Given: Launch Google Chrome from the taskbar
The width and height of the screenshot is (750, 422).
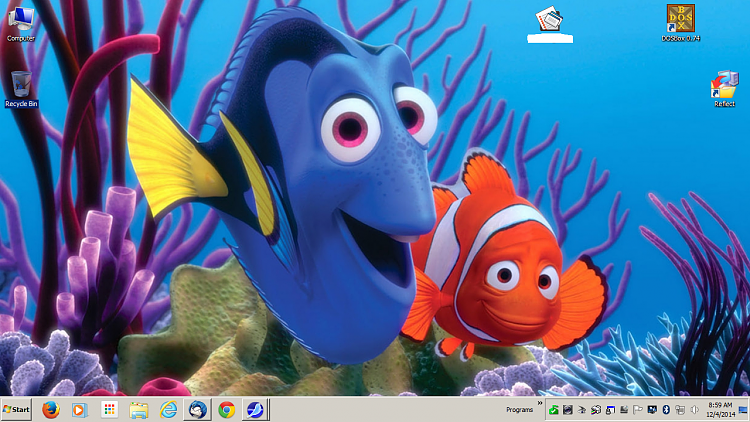Looking at the screenshot, I should pos(227,410).
